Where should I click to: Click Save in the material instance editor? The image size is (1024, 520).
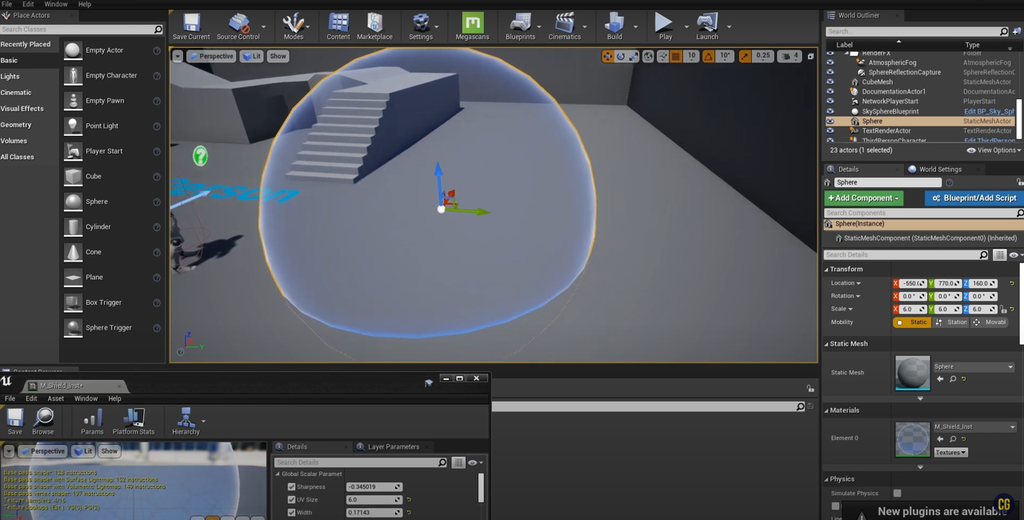coord(14,421)
